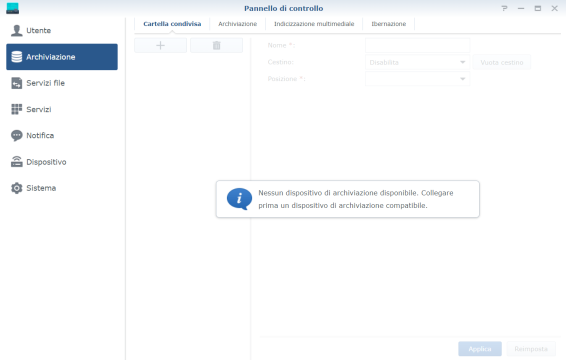Focus the Nome input field

tap(417, 45)
